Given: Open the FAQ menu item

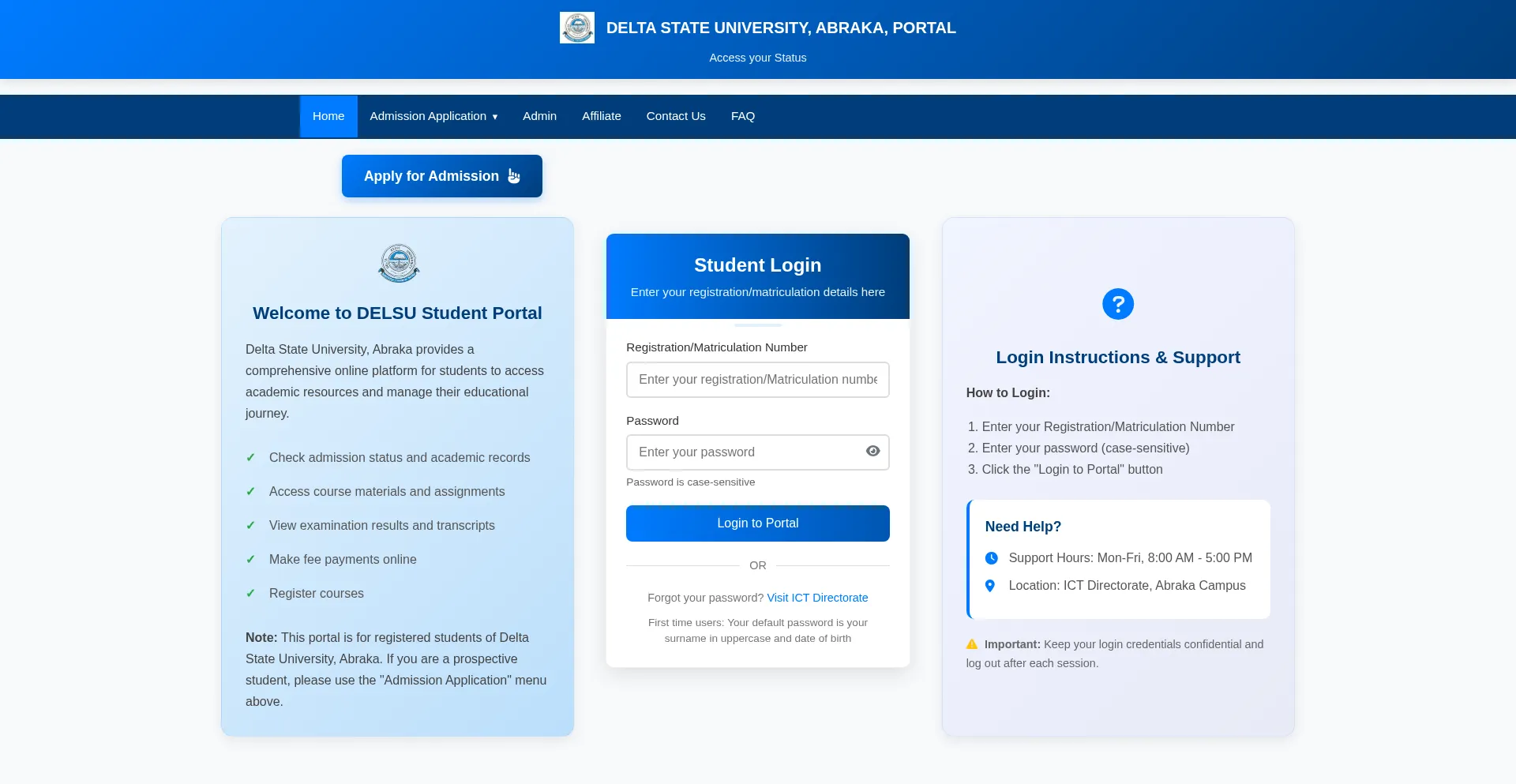Looking at the screenshot, I should [x=743, y=116].
